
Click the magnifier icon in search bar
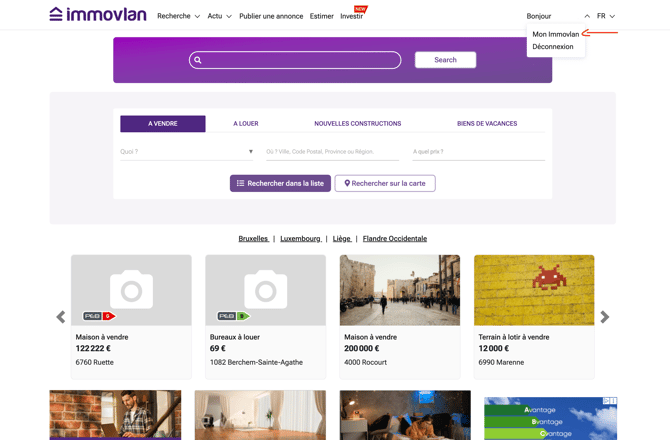click(x=198, y=61)
